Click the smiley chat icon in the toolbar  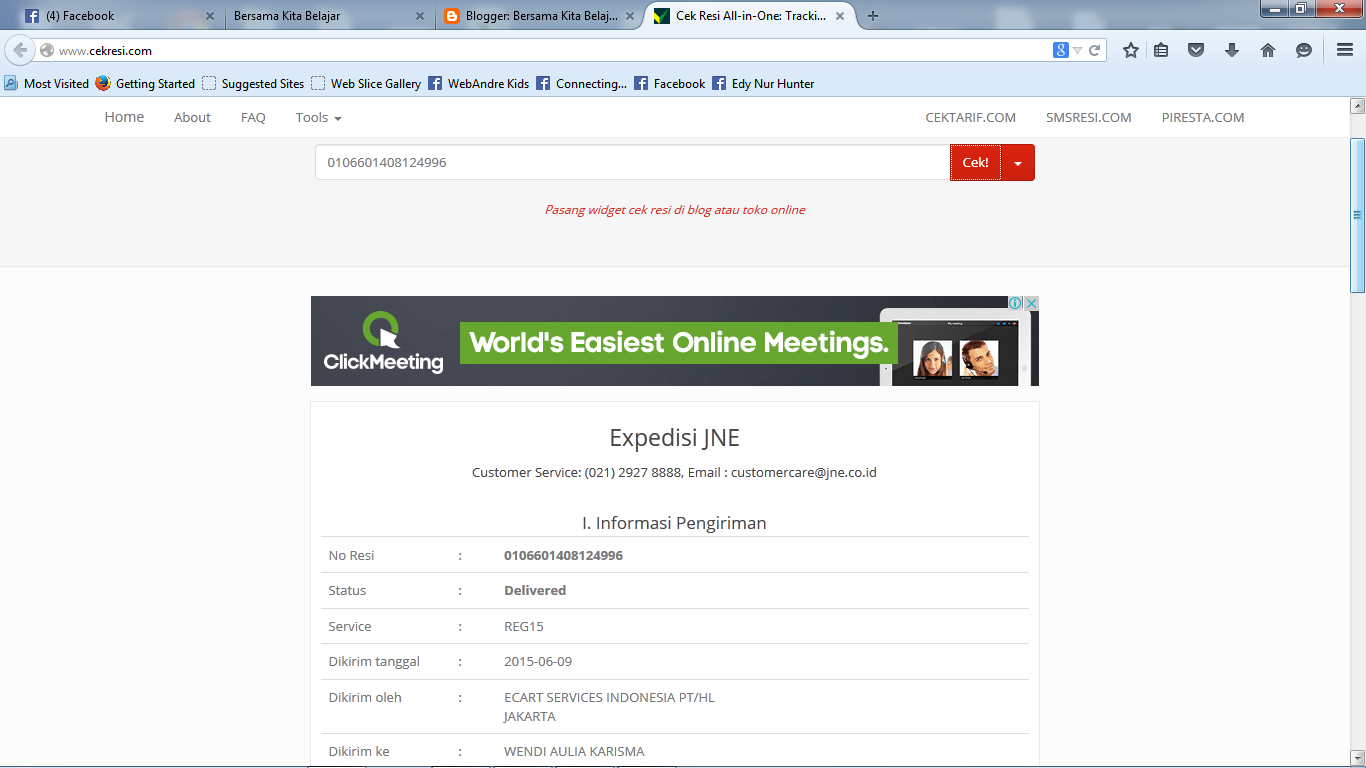1304,50
